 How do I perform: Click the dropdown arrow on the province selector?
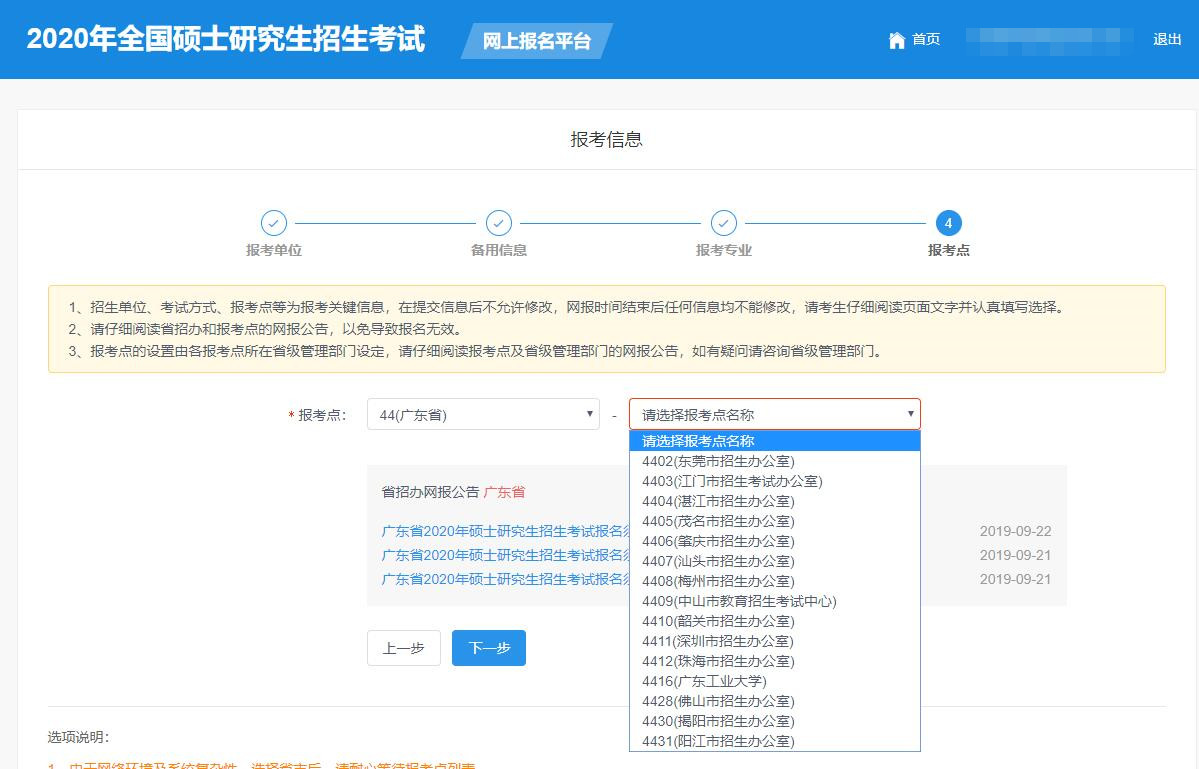(x=589, y=413)
